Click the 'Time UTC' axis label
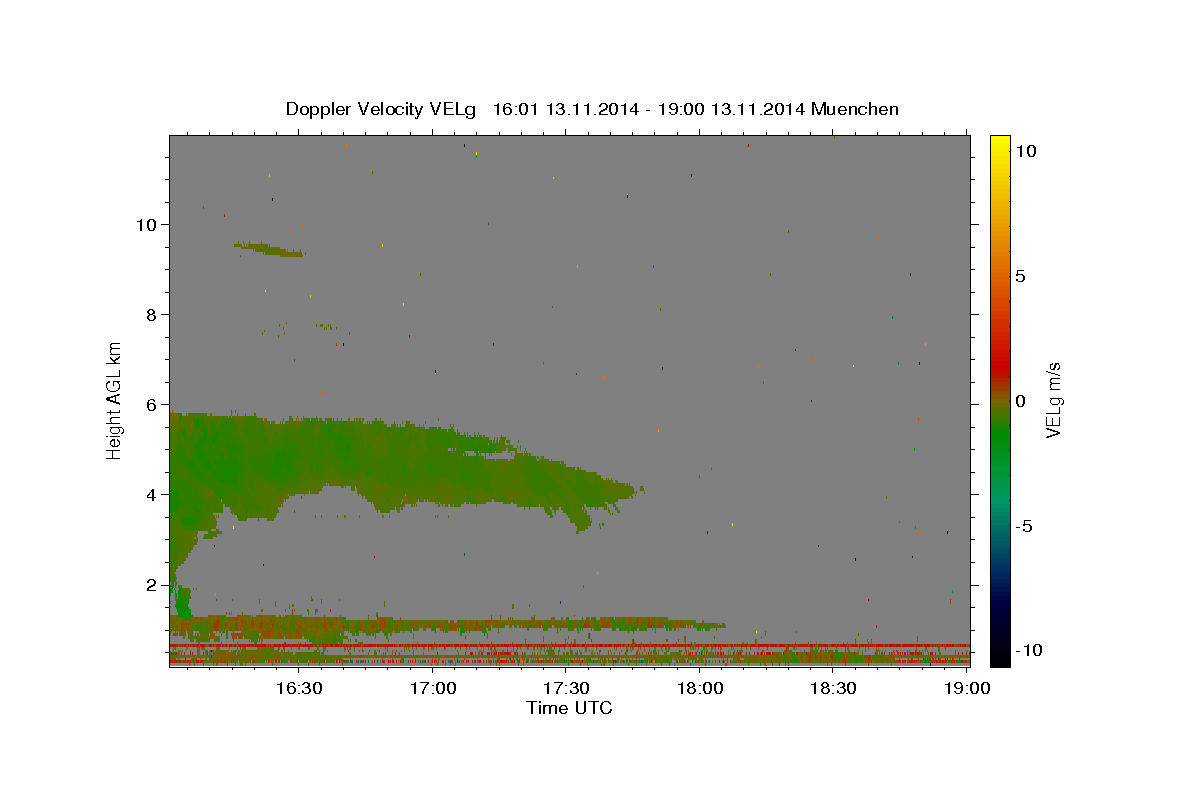Image resolution: width=1200 pixels, height=800 pixels. pos(569,708)
